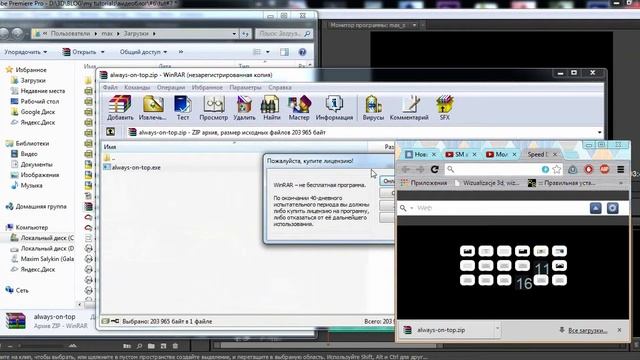Click Chrome reload page icon

pos(435,169)
